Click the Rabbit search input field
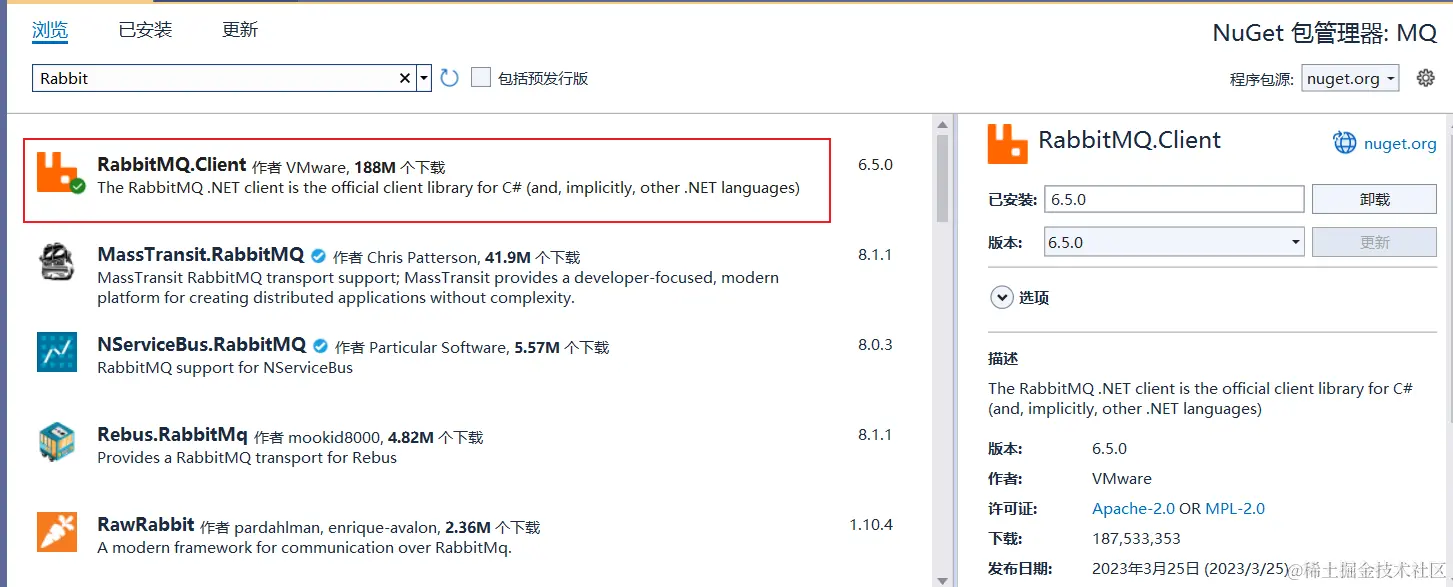1453x587 pixels. pyautogui.click(x=215, y=78)
